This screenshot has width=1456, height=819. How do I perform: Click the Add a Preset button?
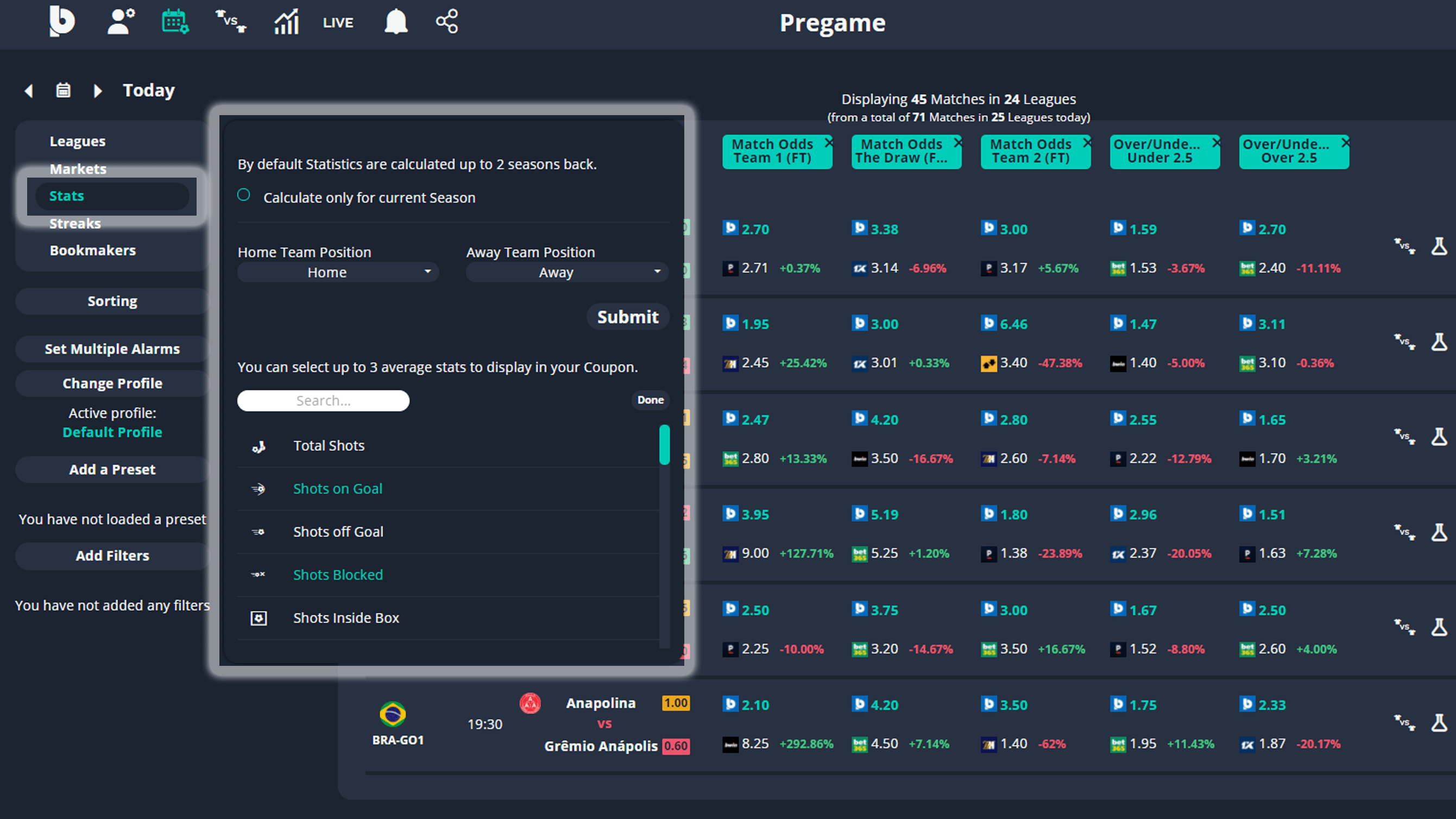(x=112, y=469)
